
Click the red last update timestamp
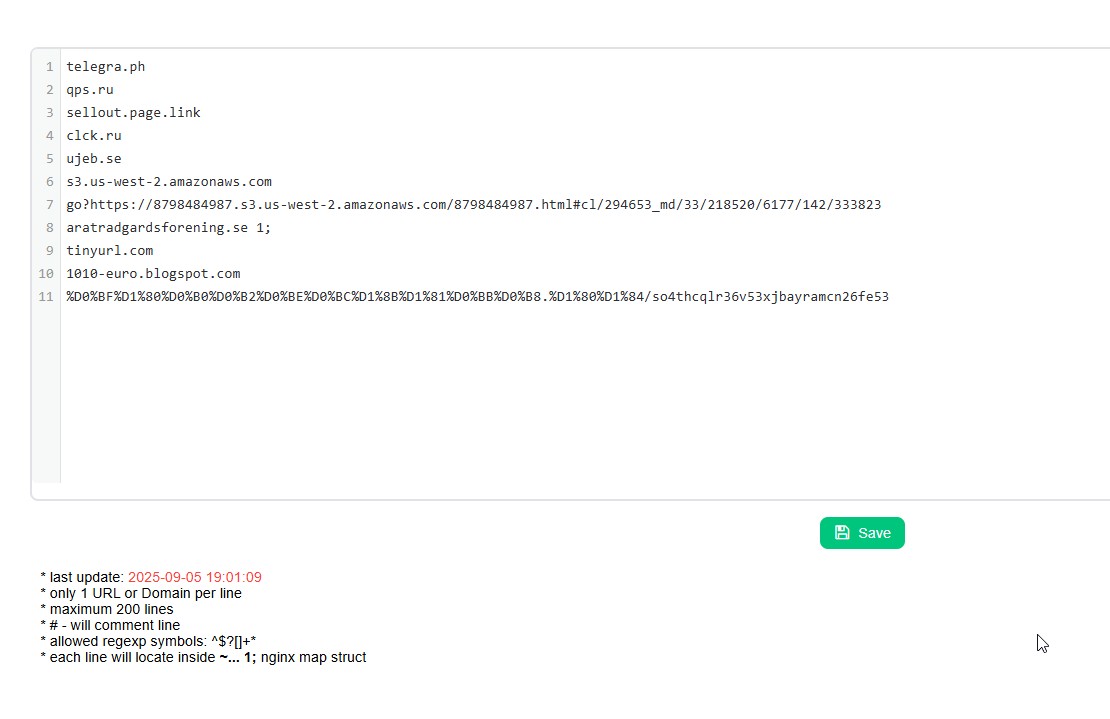pos(195,577)
